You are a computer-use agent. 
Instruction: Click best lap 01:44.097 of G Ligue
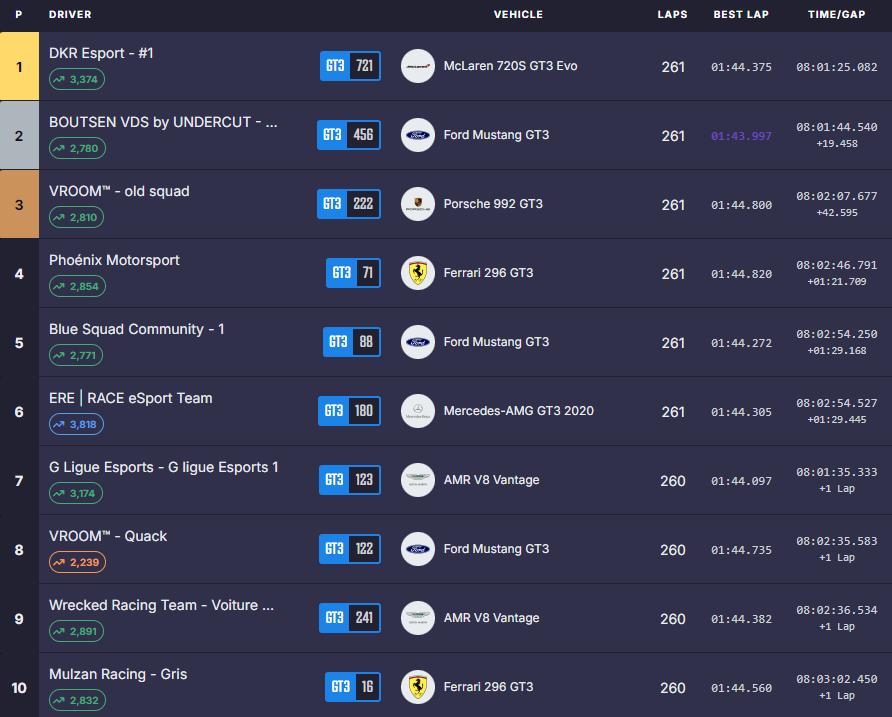click(741, 481)
